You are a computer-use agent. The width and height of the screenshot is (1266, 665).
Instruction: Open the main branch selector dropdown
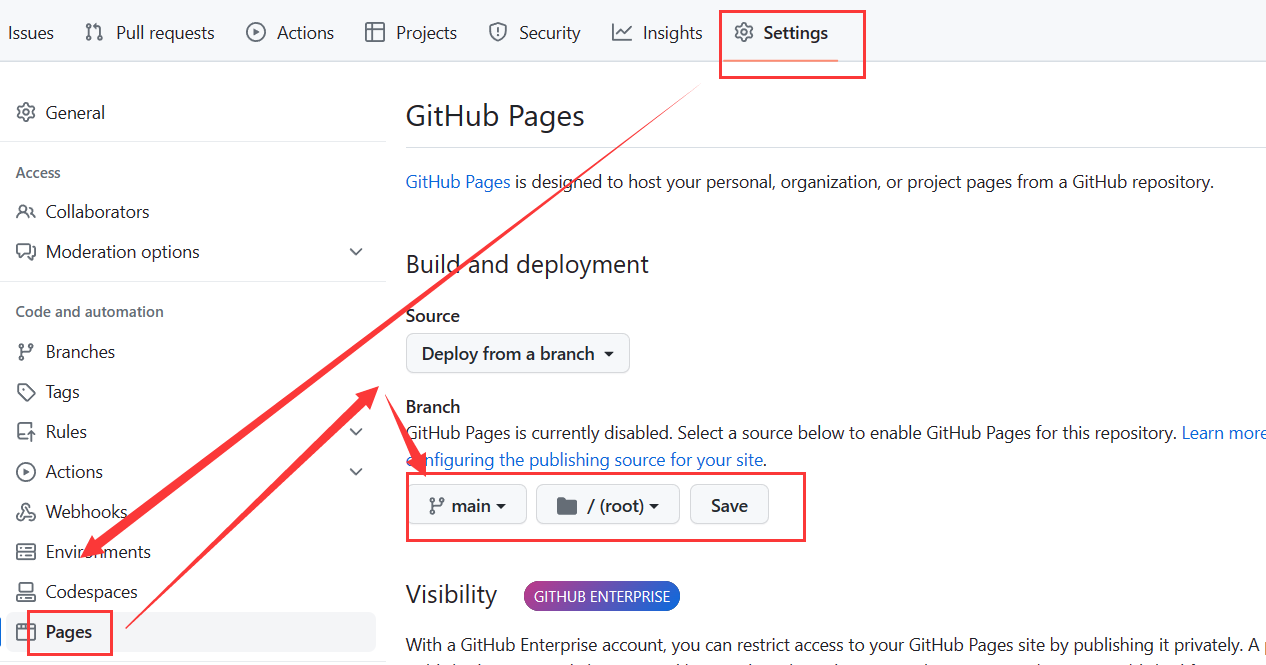click(x=468, y=505)
